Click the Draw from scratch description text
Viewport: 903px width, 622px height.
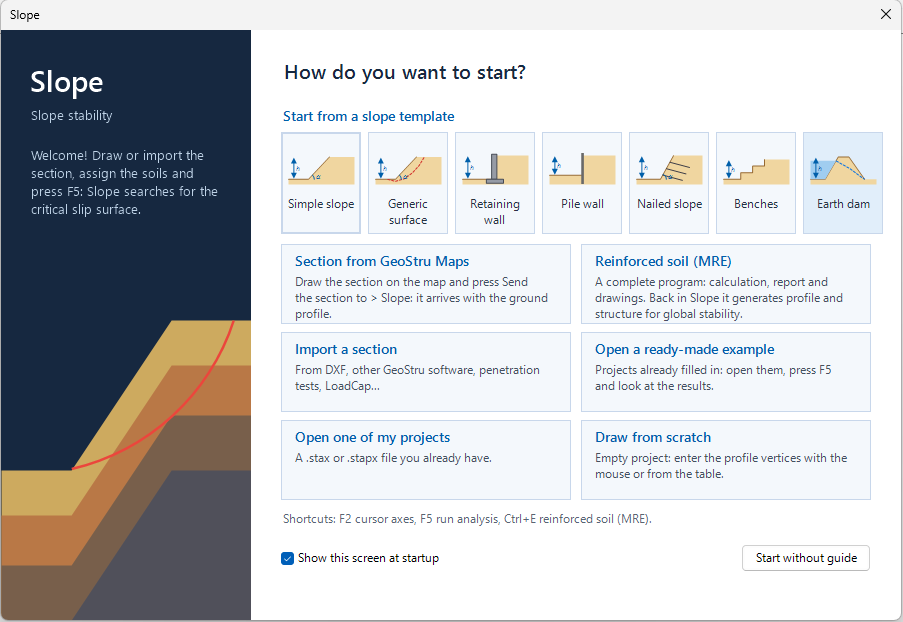(x=721, y=466)
